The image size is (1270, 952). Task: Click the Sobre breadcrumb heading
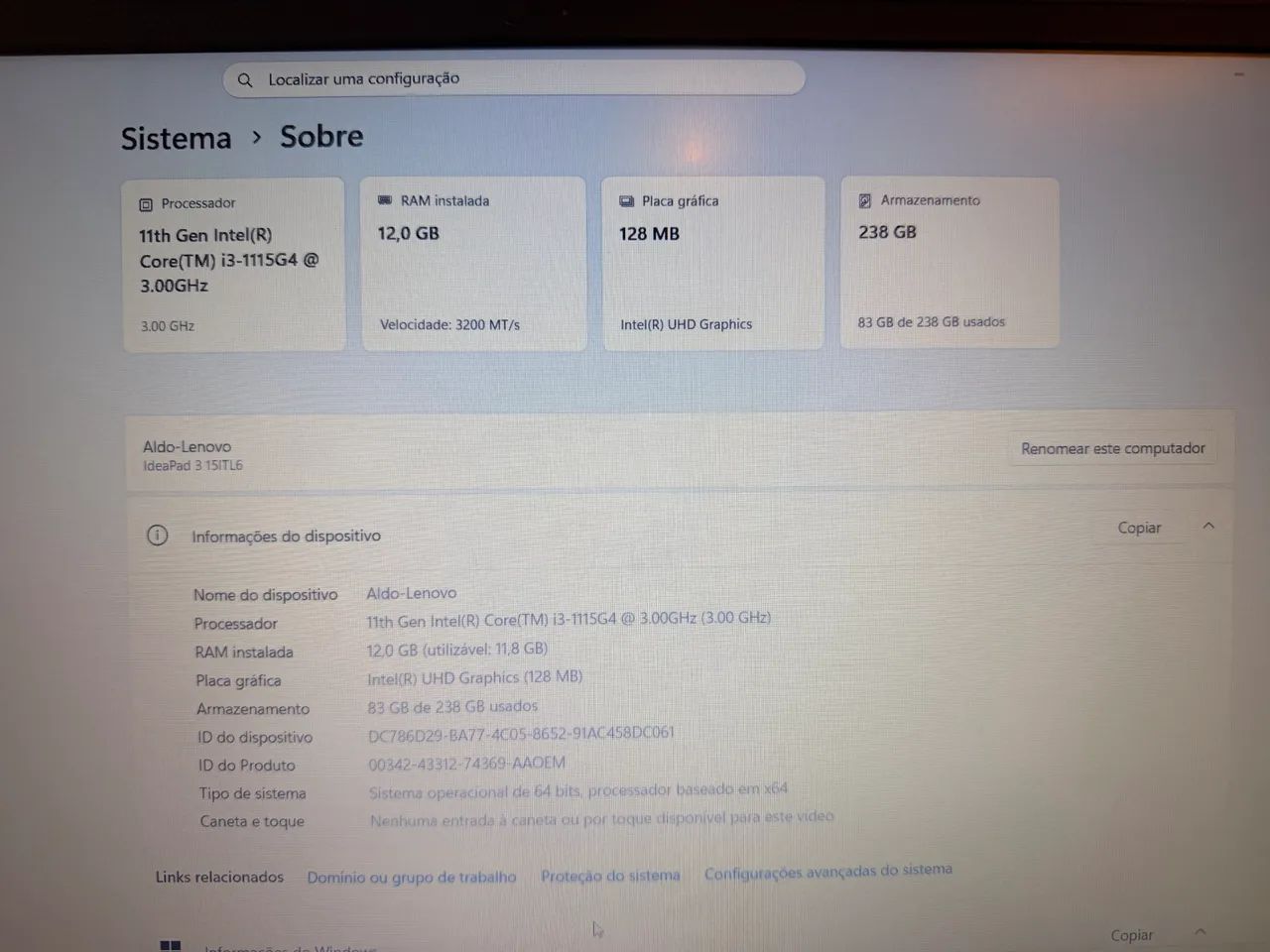click(x=321, y=136)
